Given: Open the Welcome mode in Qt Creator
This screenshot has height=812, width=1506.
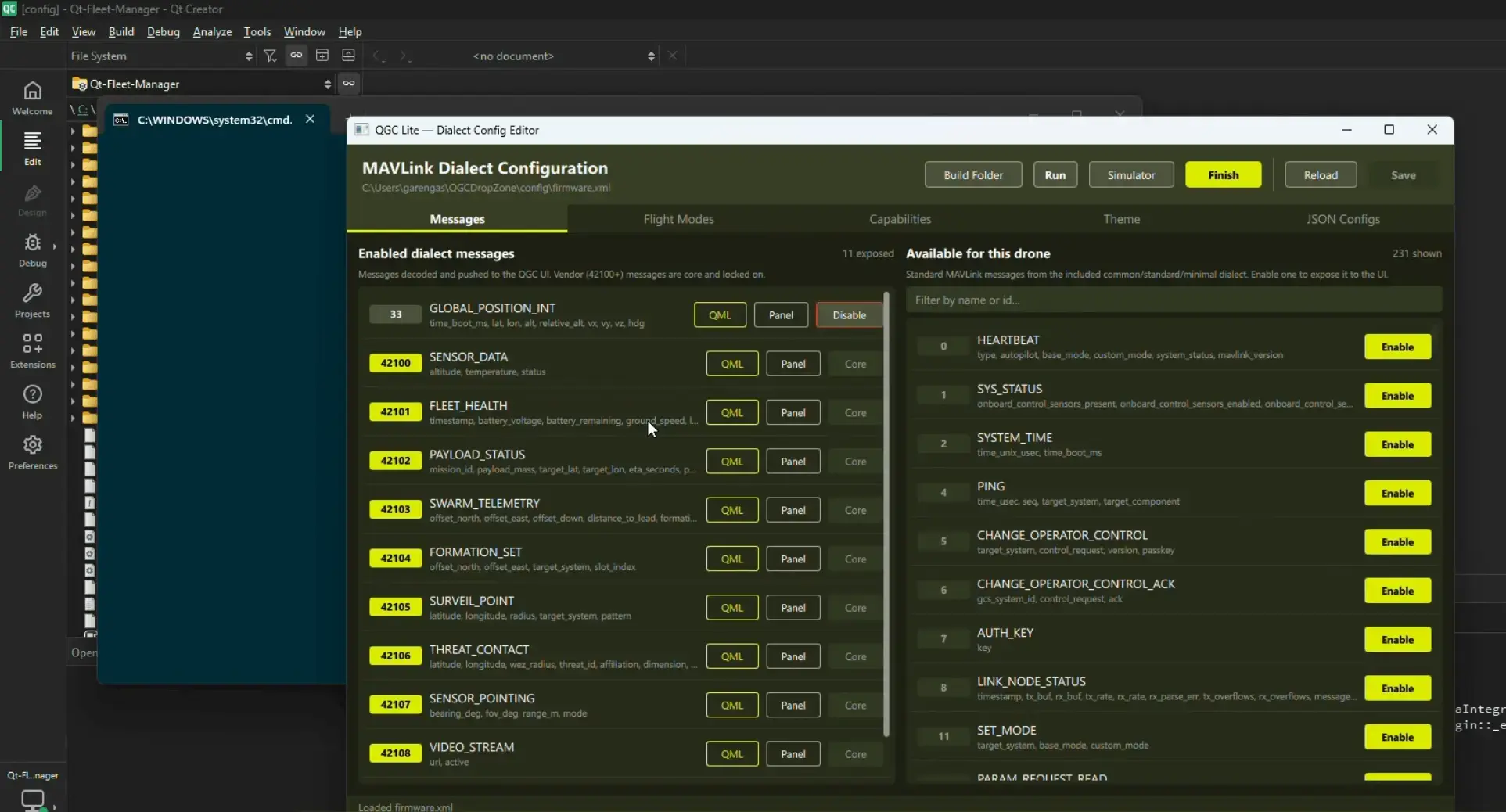Looking at the screenshot, I should 32,98.
